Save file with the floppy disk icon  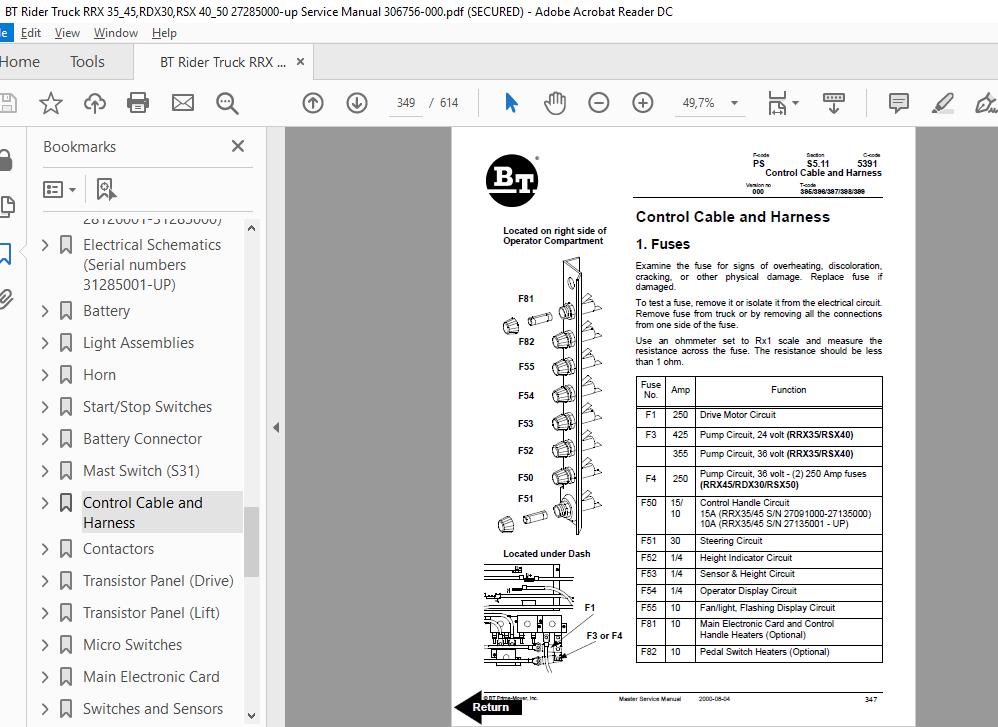(x=8, y=102)
